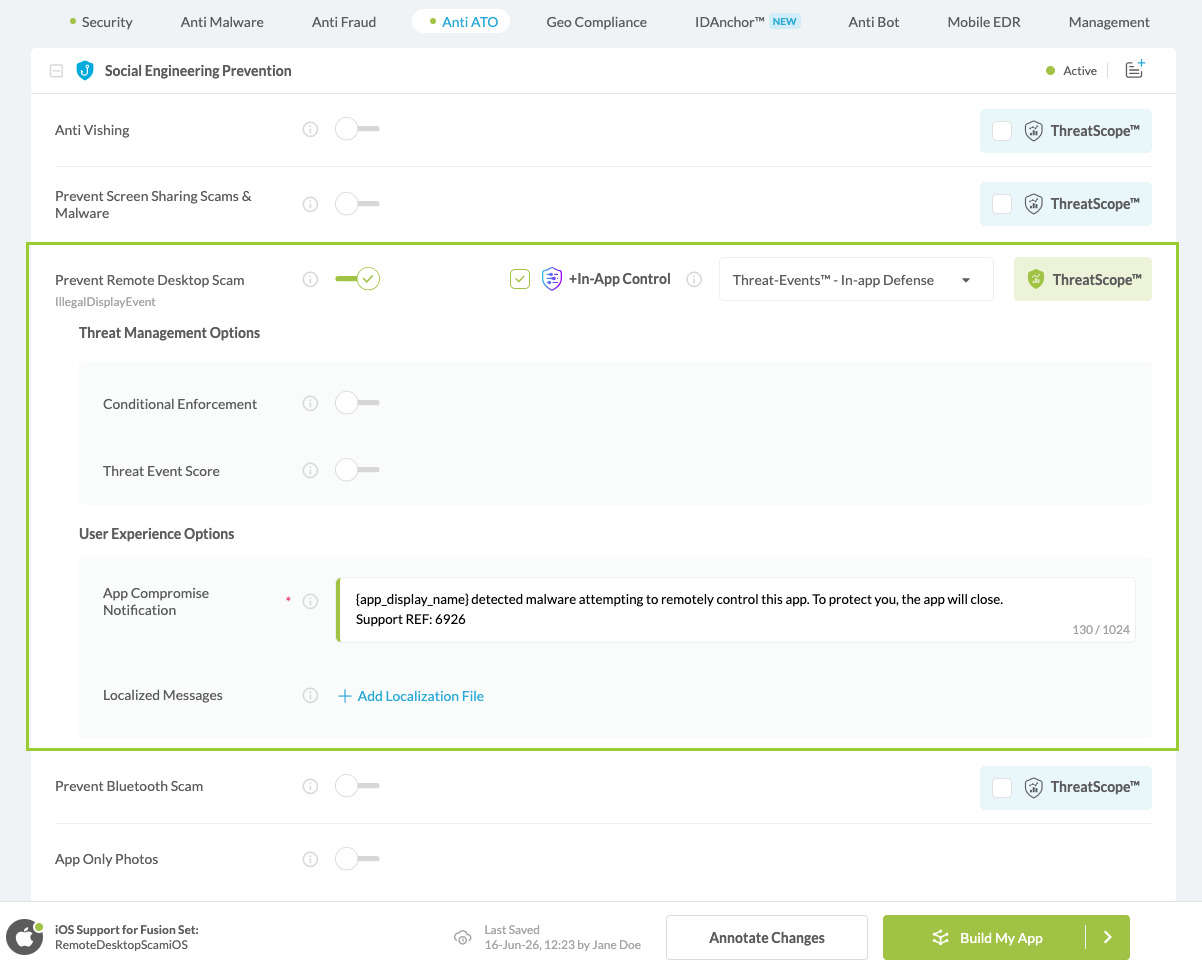Check ThreatScope box for Prevent Bluetooth Scam
Image resolution: width=1202 pixels, height=968 pixels.
(1002, 788)
